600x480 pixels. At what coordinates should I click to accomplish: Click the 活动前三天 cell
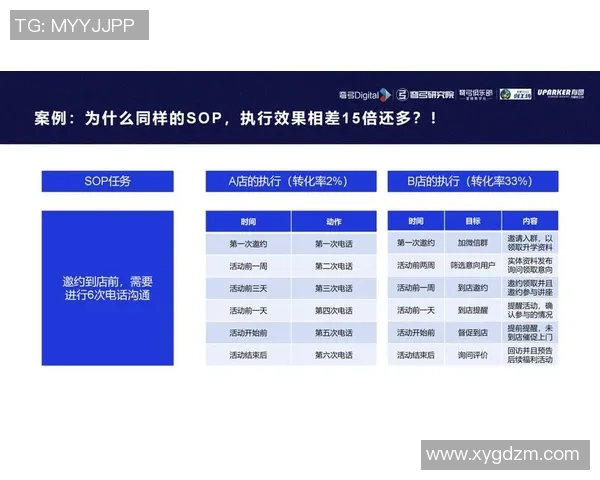248,288
